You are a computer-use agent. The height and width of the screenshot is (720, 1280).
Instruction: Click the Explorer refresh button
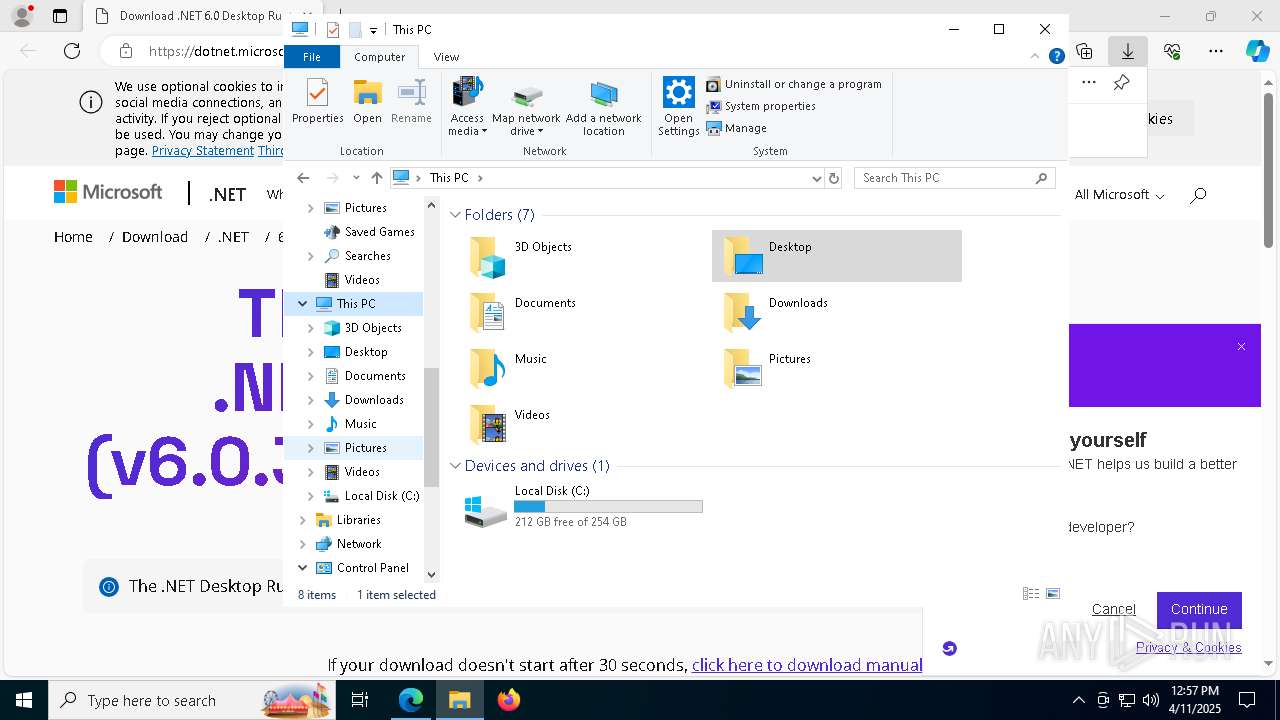(834, 178)
